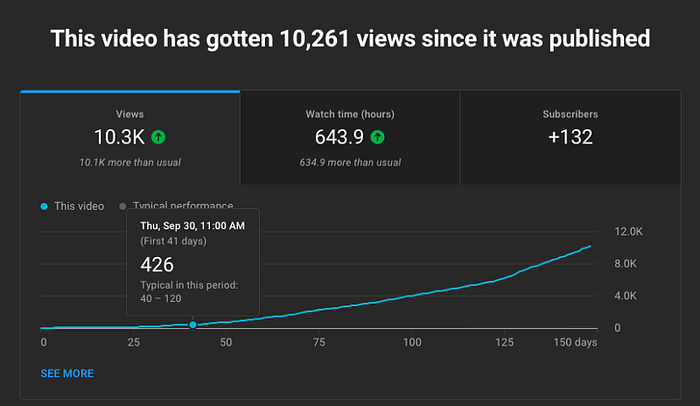700x406 pixels.
Task: Click the gray Typical performance legend dot
Action: click(x=122, y=206)
